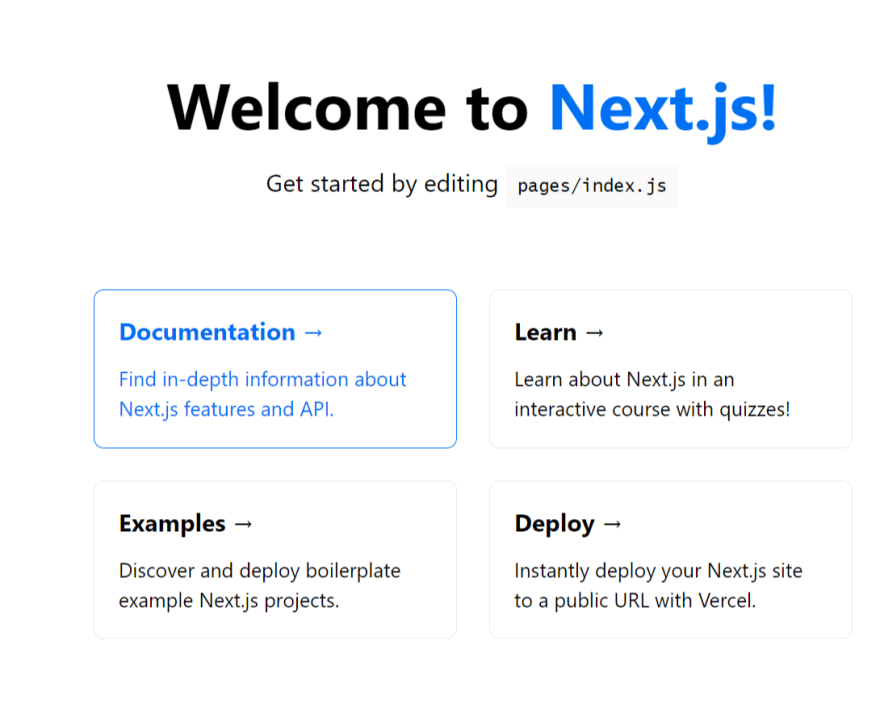Click 'Instantly deploy your Next.js site' description
Viewport: 880px width, 720px height.
tap(658, 585)
